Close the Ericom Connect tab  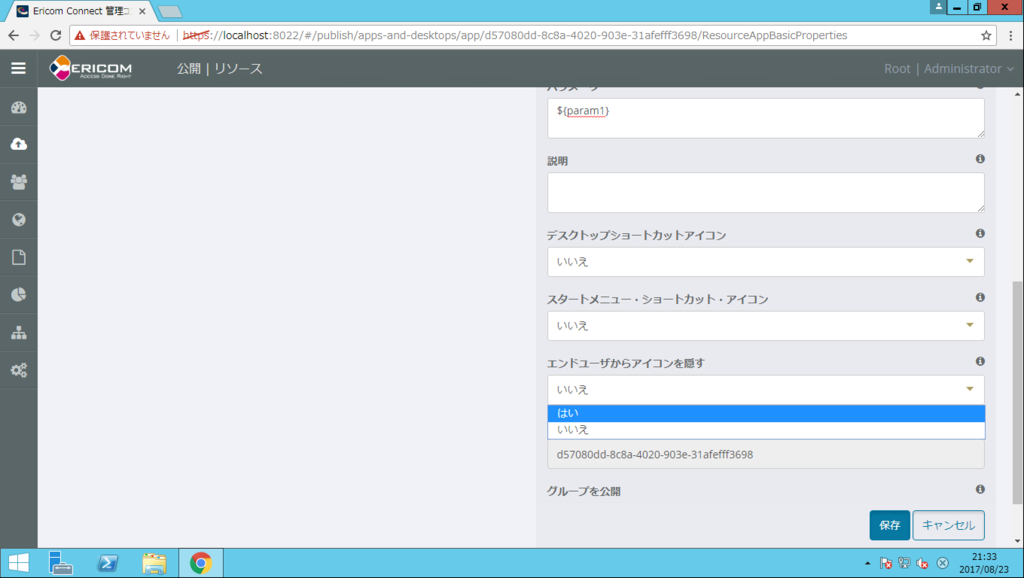click(x=142, y=11)
